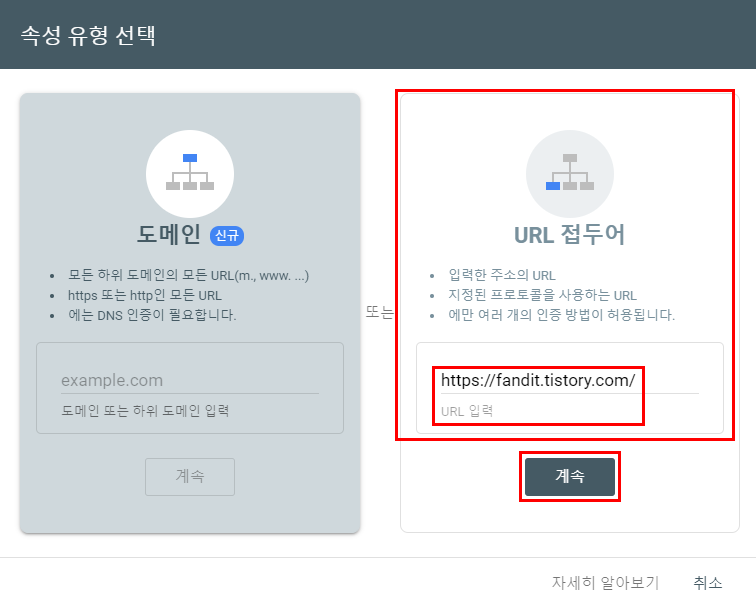
Task: Focus the URL prefix input with fandit.tistory.com
Action: coord(569,381)
